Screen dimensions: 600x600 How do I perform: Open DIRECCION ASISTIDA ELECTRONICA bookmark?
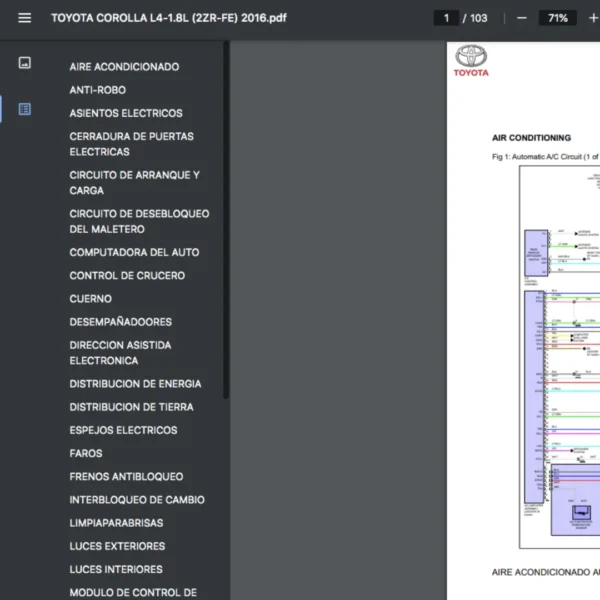point(120,353)
